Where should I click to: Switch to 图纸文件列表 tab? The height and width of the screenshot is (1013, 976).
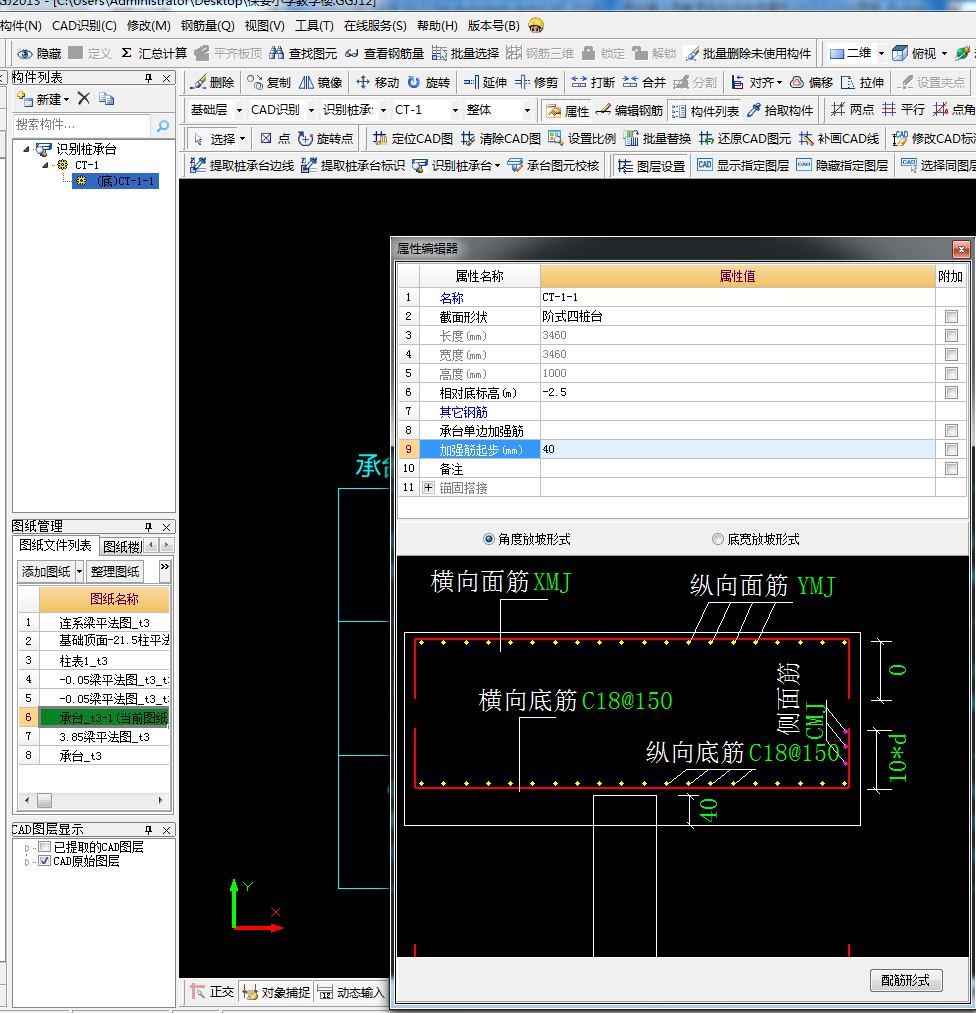[x=55, y=545]
